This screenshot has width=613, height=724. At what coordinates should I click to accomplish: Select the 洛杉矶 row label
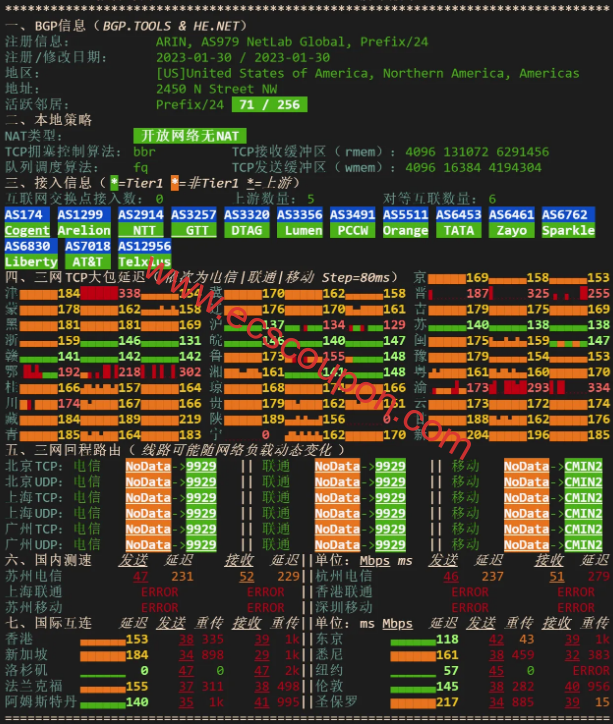(x=26, y=670)
